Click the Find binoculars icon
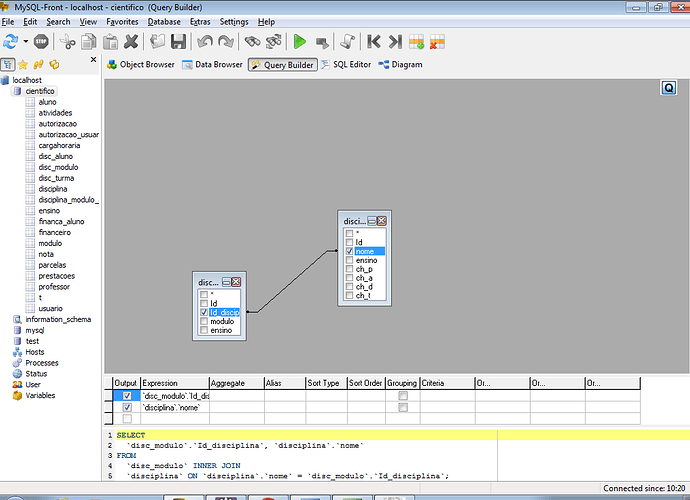Image resolution: width=690 pixels, height=500 pixels. (x=253, y=42)
